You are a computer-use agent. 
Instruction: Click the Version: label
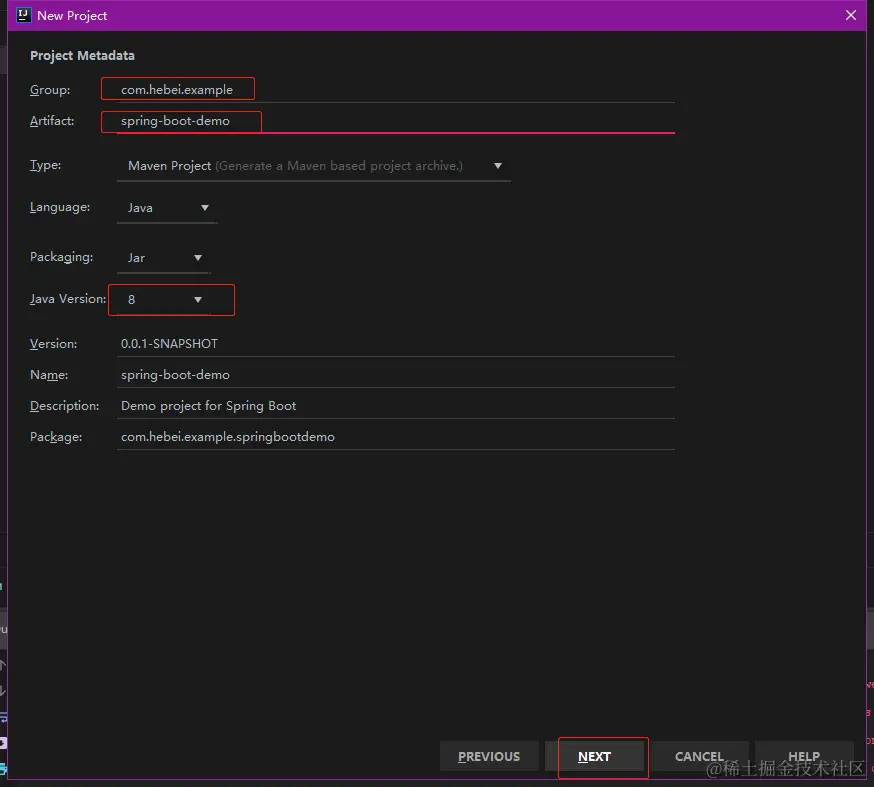point(54,344)
